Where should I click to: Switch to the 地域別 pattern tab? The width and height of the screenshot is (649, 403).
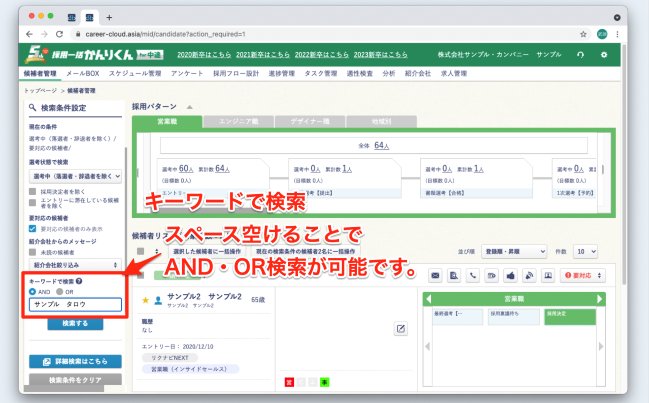(382, 122)
